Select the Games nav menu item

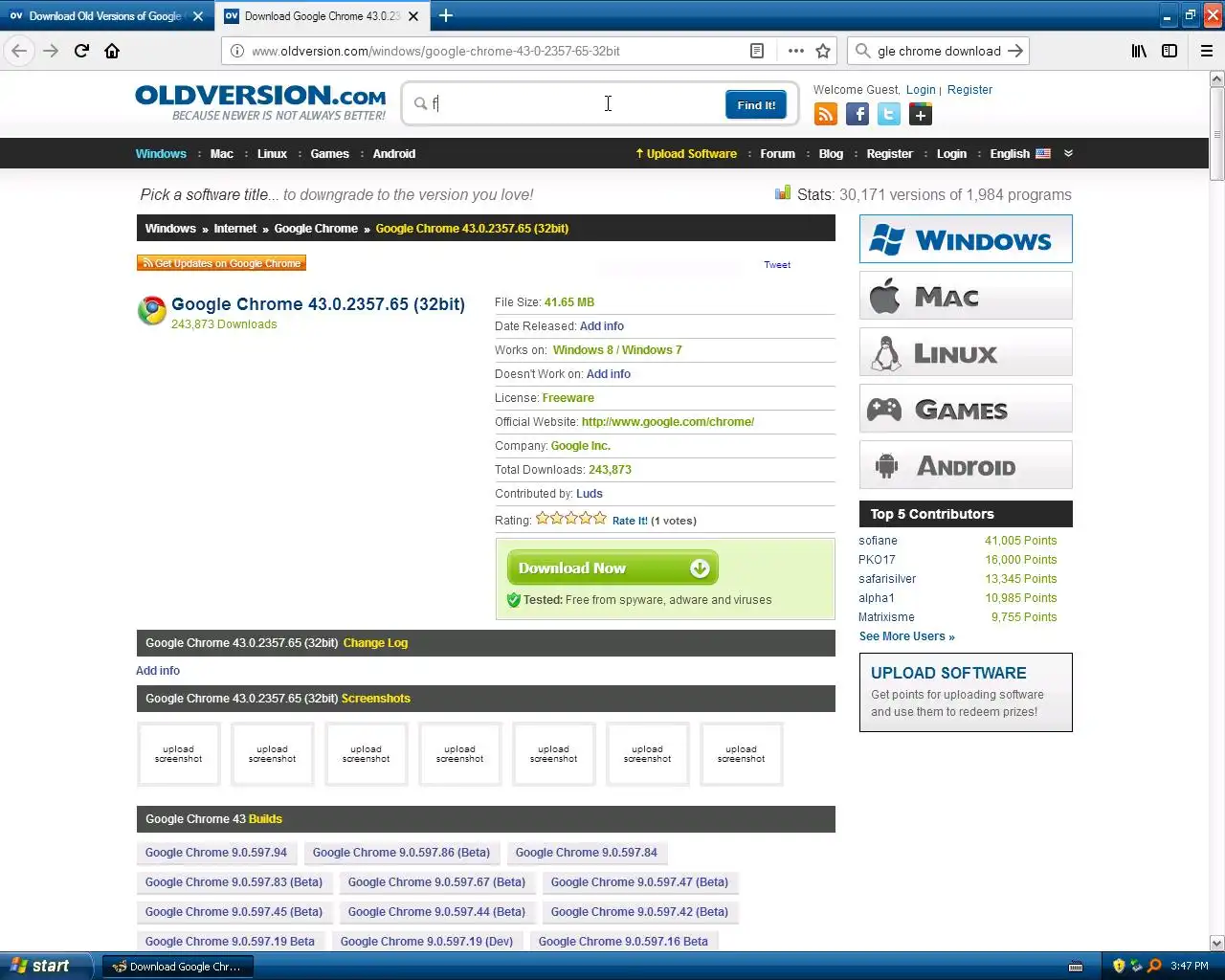[330, 153]
